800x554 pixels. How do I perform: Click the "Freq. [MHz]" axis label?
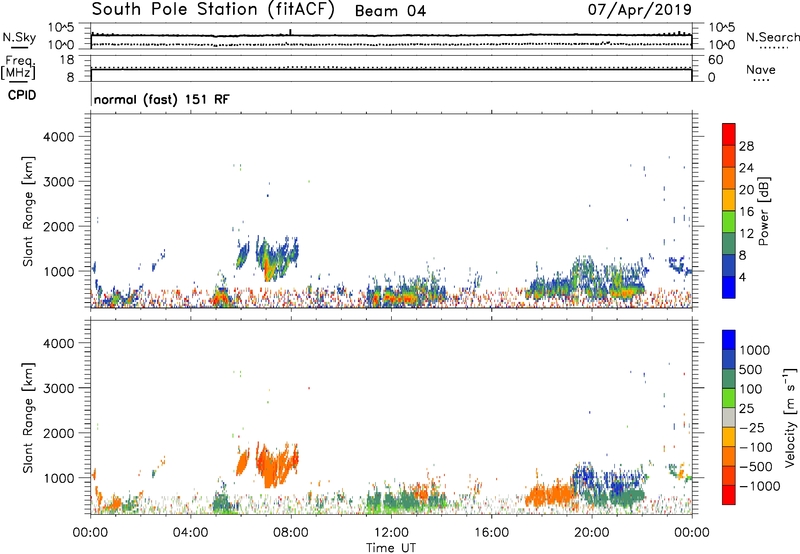[18, 68]
